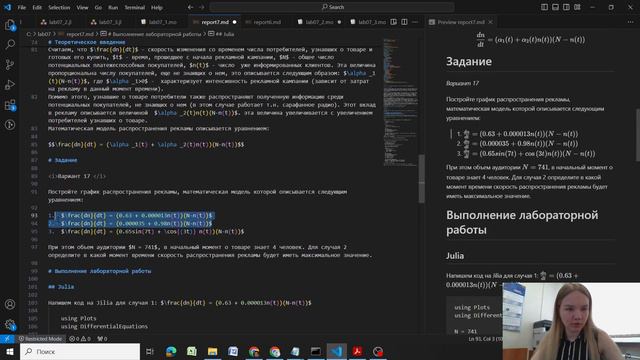Open preview to the side icon
The width and height of the screenshot is (640, 360).
click(x=393, y=22)
